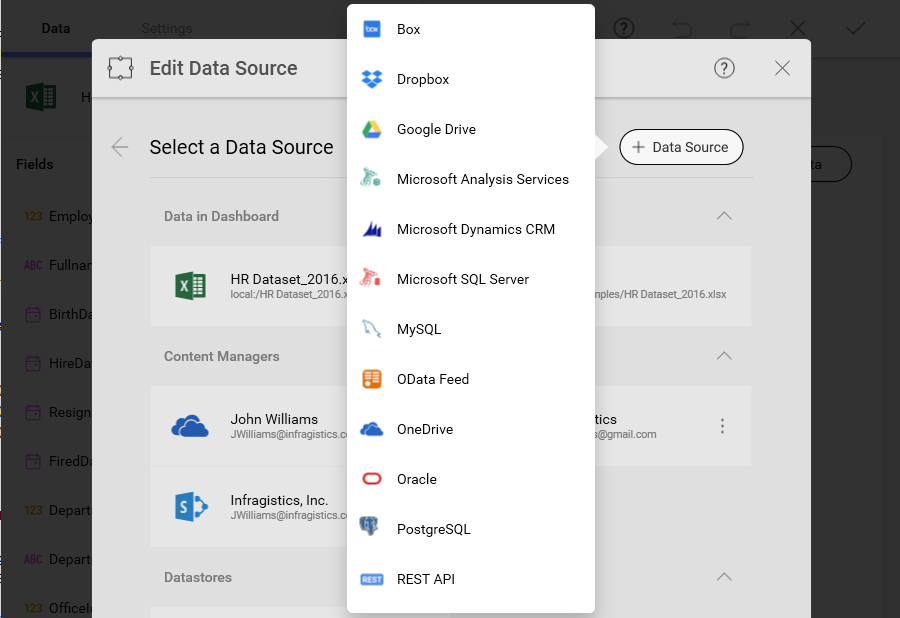900x618 pixels.
Task: Collapse the Content Managers section
Action: coord(724,356)
